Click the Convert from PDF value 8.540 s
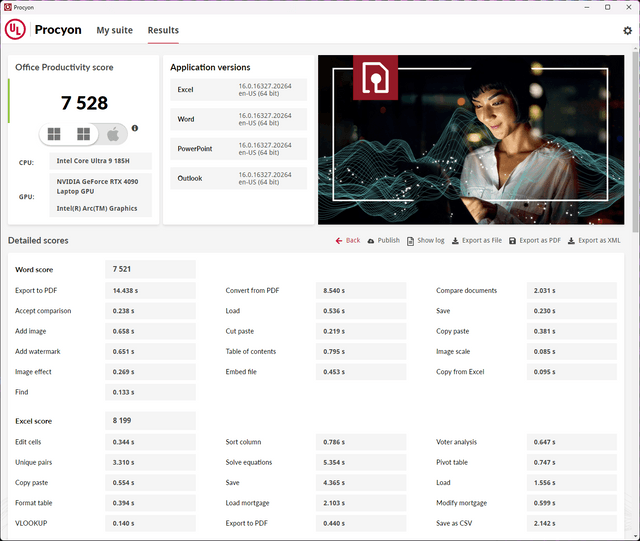Image resolution: width=640 pixels, height=541 pixels. tap(361, 291)
